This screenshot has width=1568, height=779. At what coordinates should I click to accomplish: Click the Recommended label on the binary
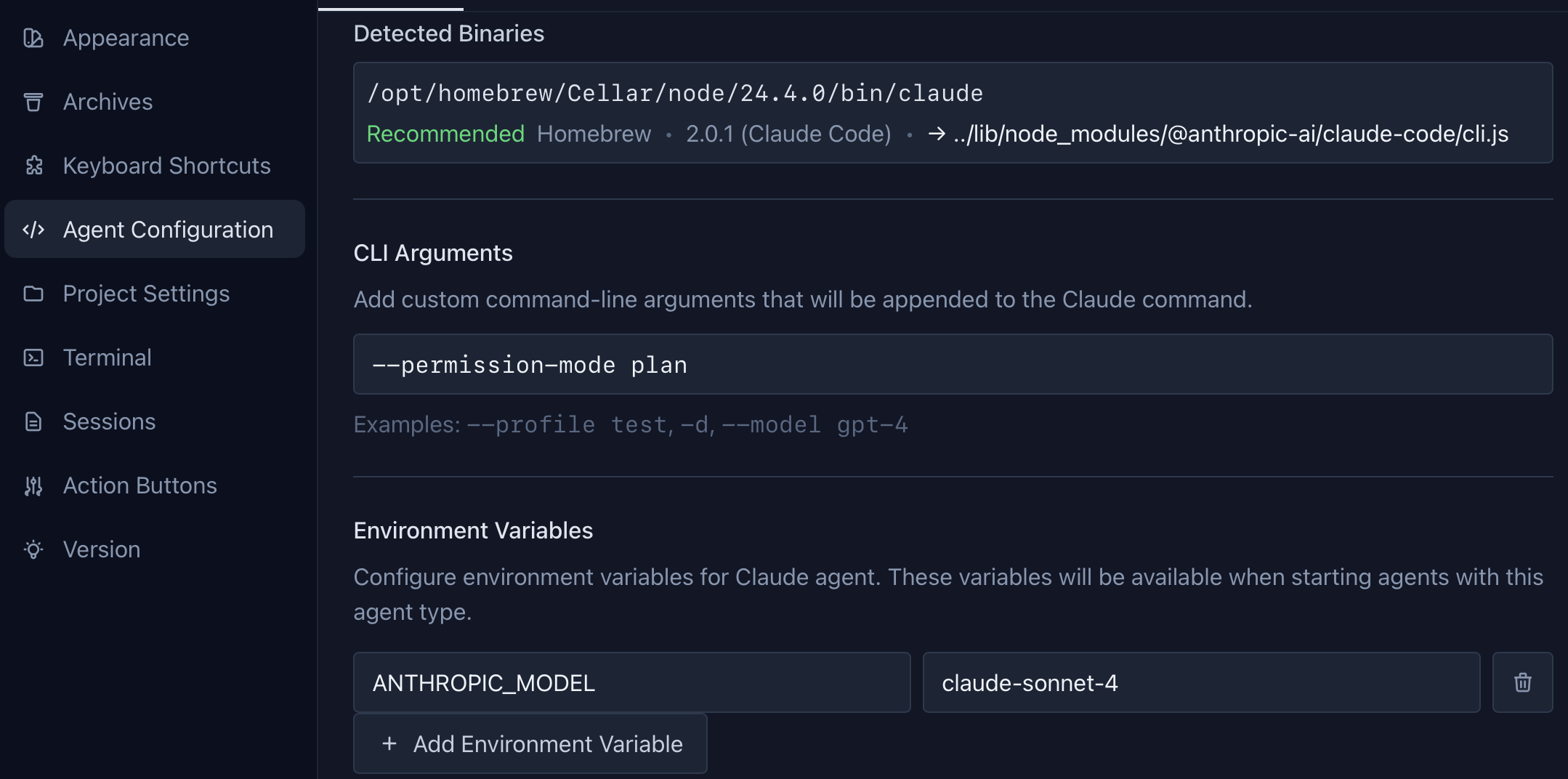click(x=445, y=134)
